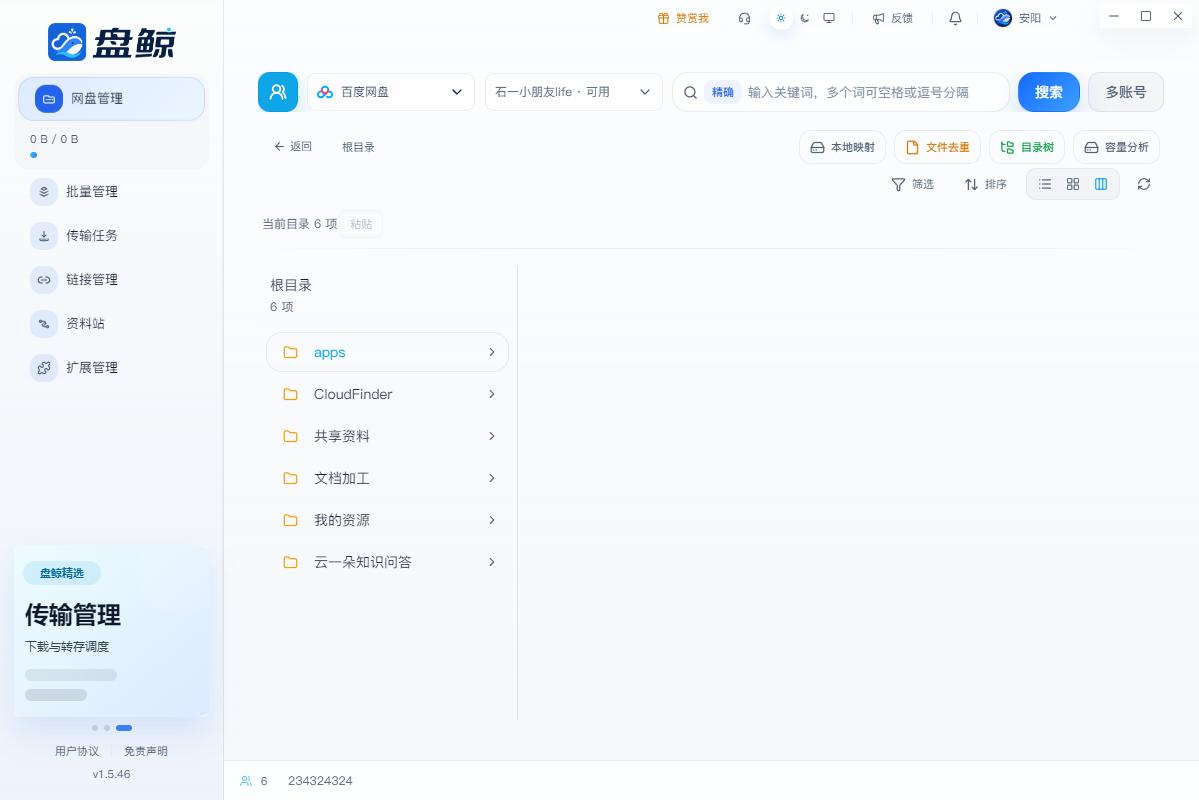Select the 共享资料 folder
1199x800 pixels.
click(387, 436)
